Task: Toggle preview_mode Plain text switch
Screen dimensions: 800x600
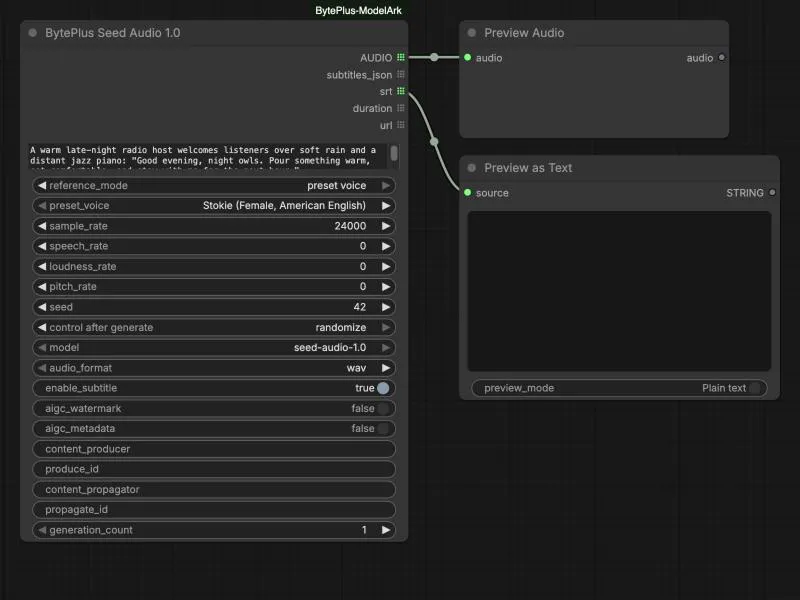Action: (756, 388)
